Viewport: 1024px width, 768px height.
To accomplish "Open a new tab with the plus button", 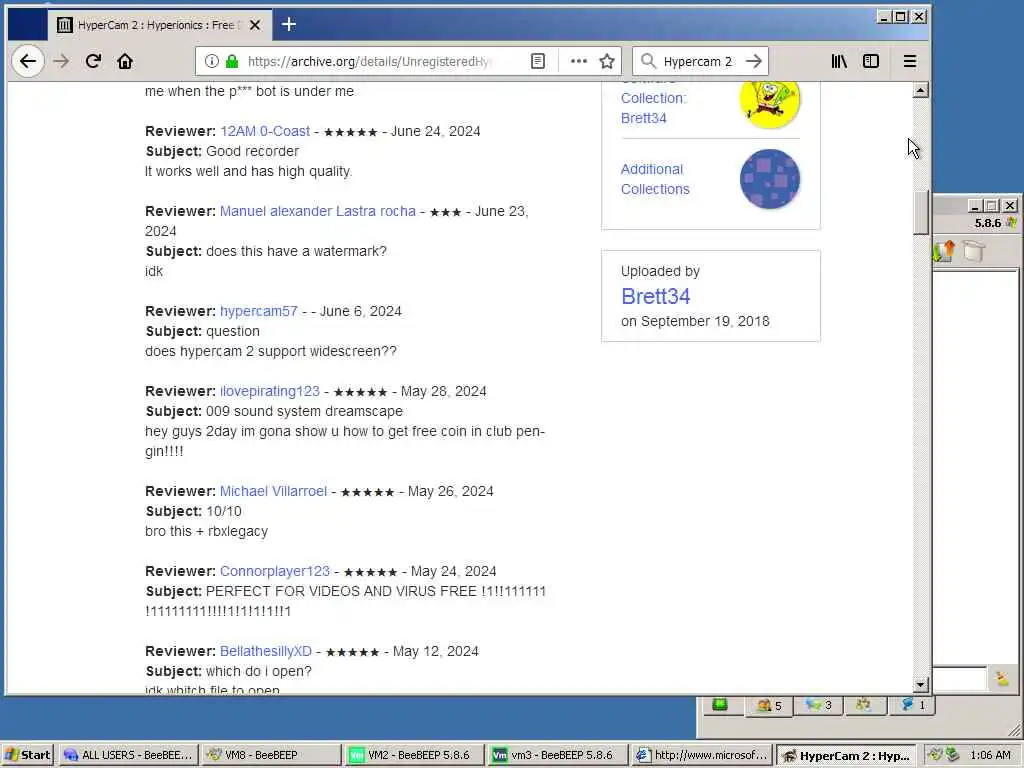I will coord(289,25).
